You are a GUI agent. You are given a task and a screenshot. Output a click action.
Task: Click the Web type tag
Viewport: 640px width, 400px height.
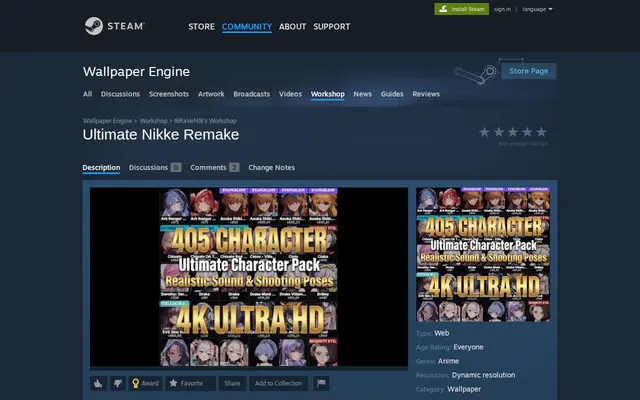[x=442, y=333]
